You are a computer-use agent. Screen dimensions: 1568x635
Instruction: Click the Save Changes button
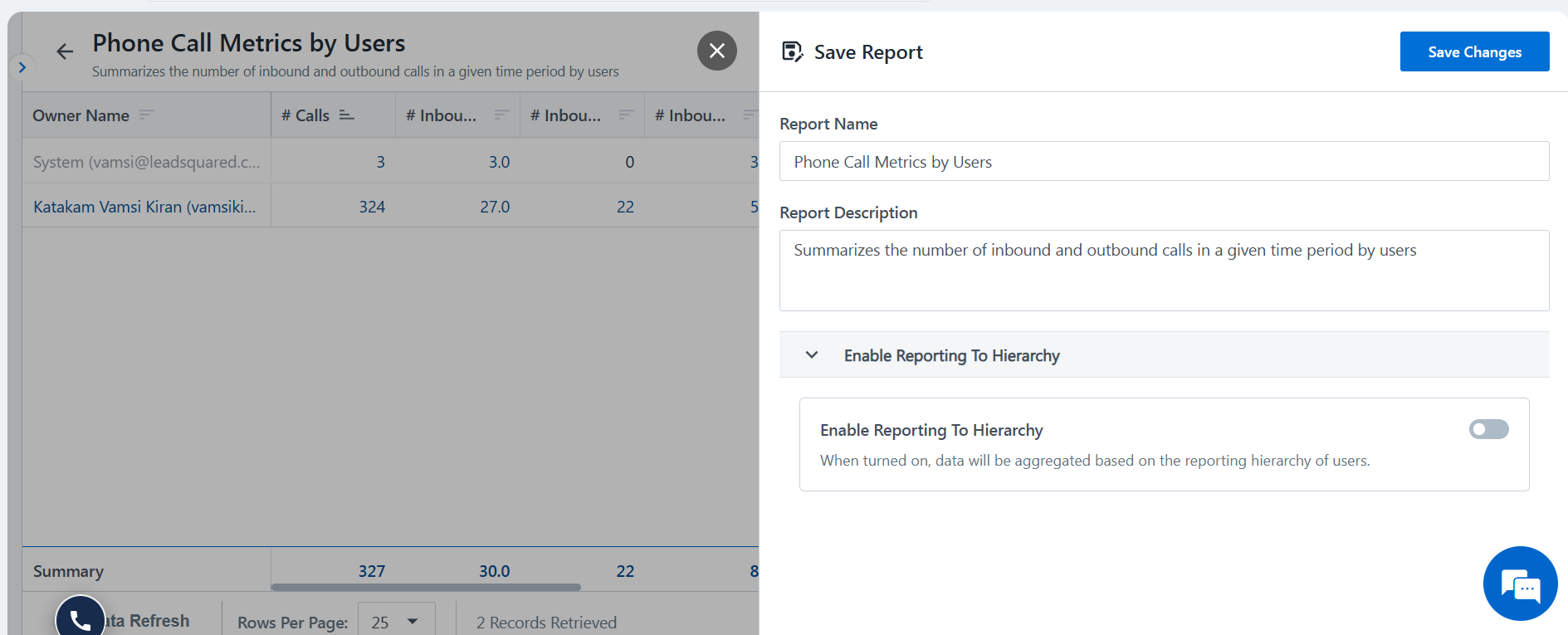[1474, 51]
